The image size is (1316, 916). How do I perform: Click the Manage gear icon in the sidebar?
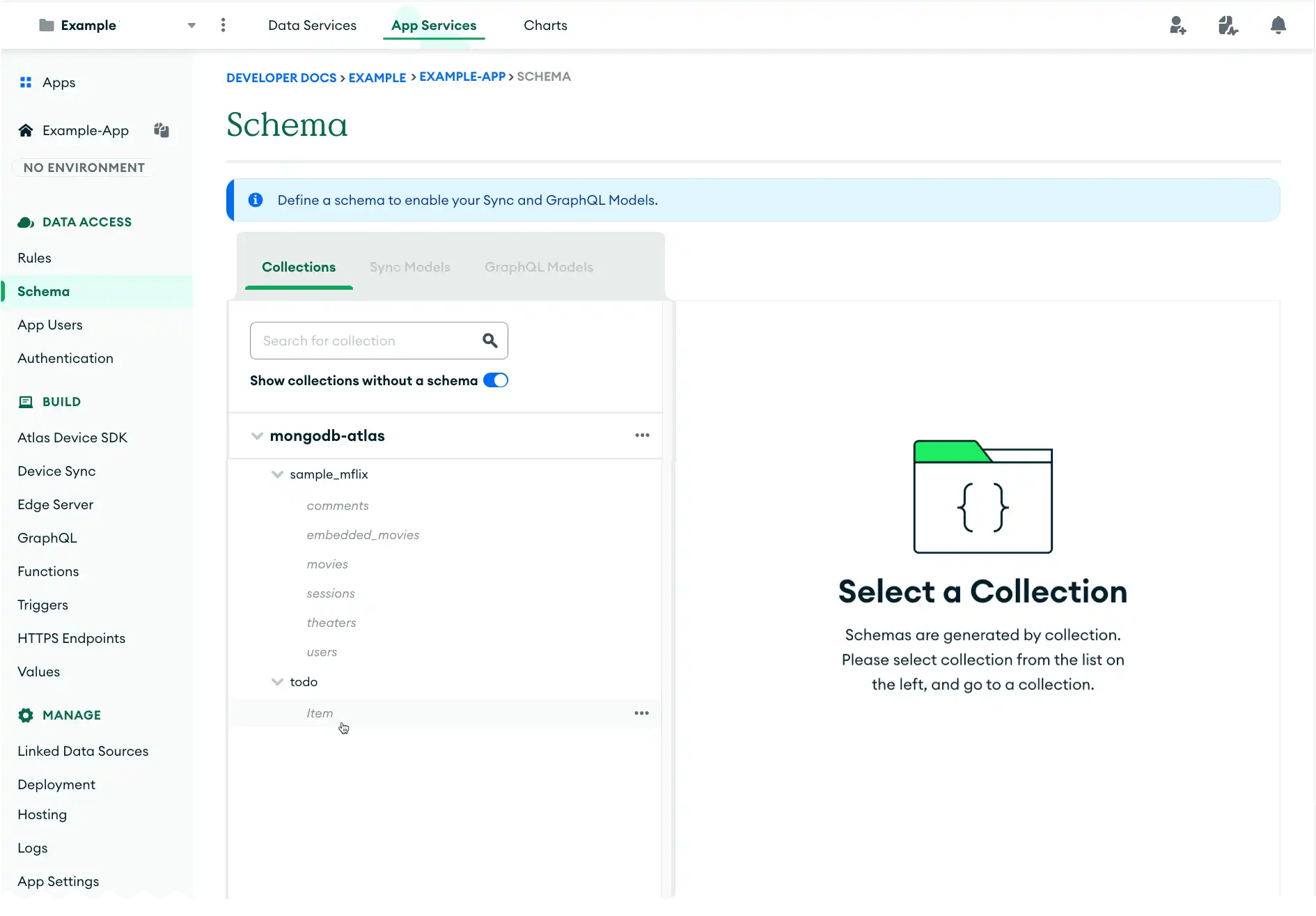click(26, 715)
